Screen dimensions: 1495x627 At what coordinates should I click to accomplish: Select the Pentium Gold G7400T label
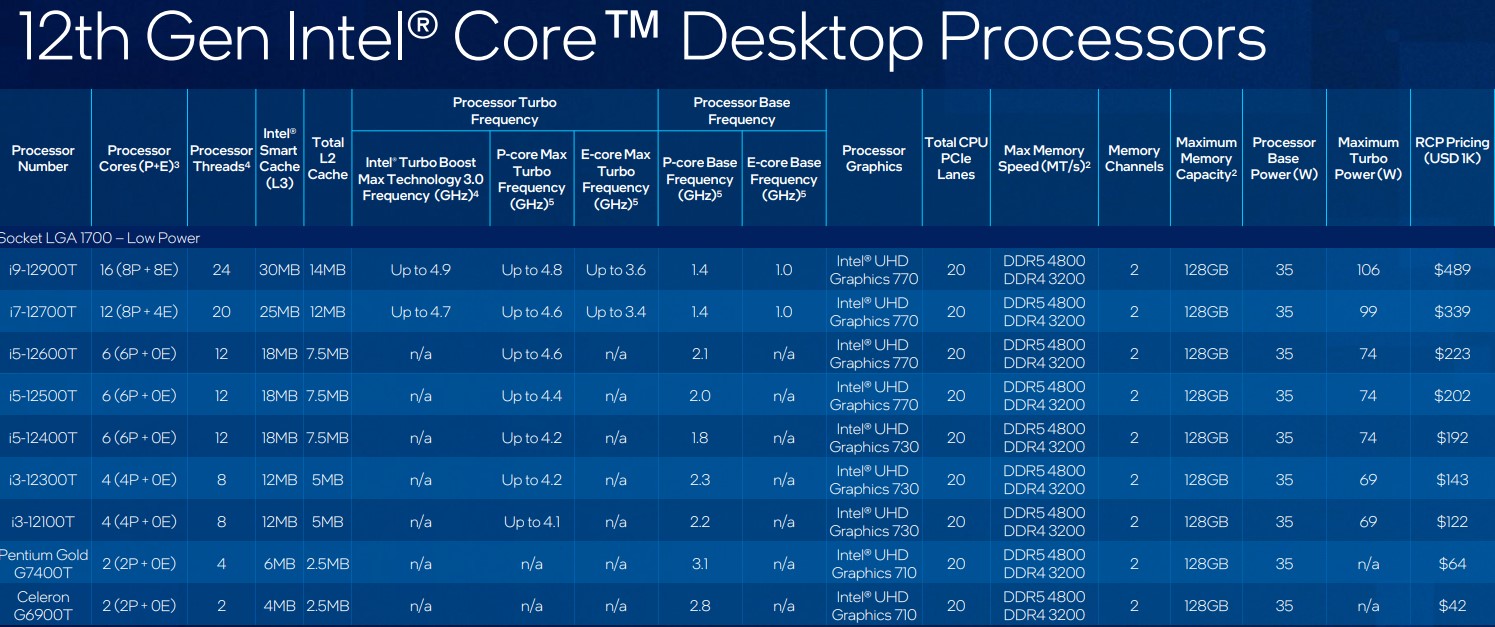(x=43, y=563)
